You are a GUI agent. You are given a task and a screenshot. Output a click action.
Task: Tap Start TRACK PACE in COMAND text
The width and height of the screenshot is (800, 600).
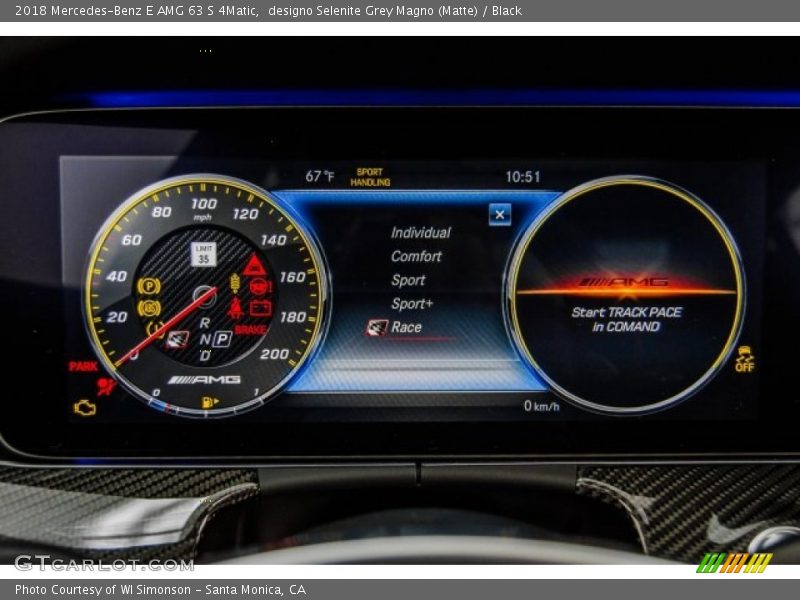[626, 319]
